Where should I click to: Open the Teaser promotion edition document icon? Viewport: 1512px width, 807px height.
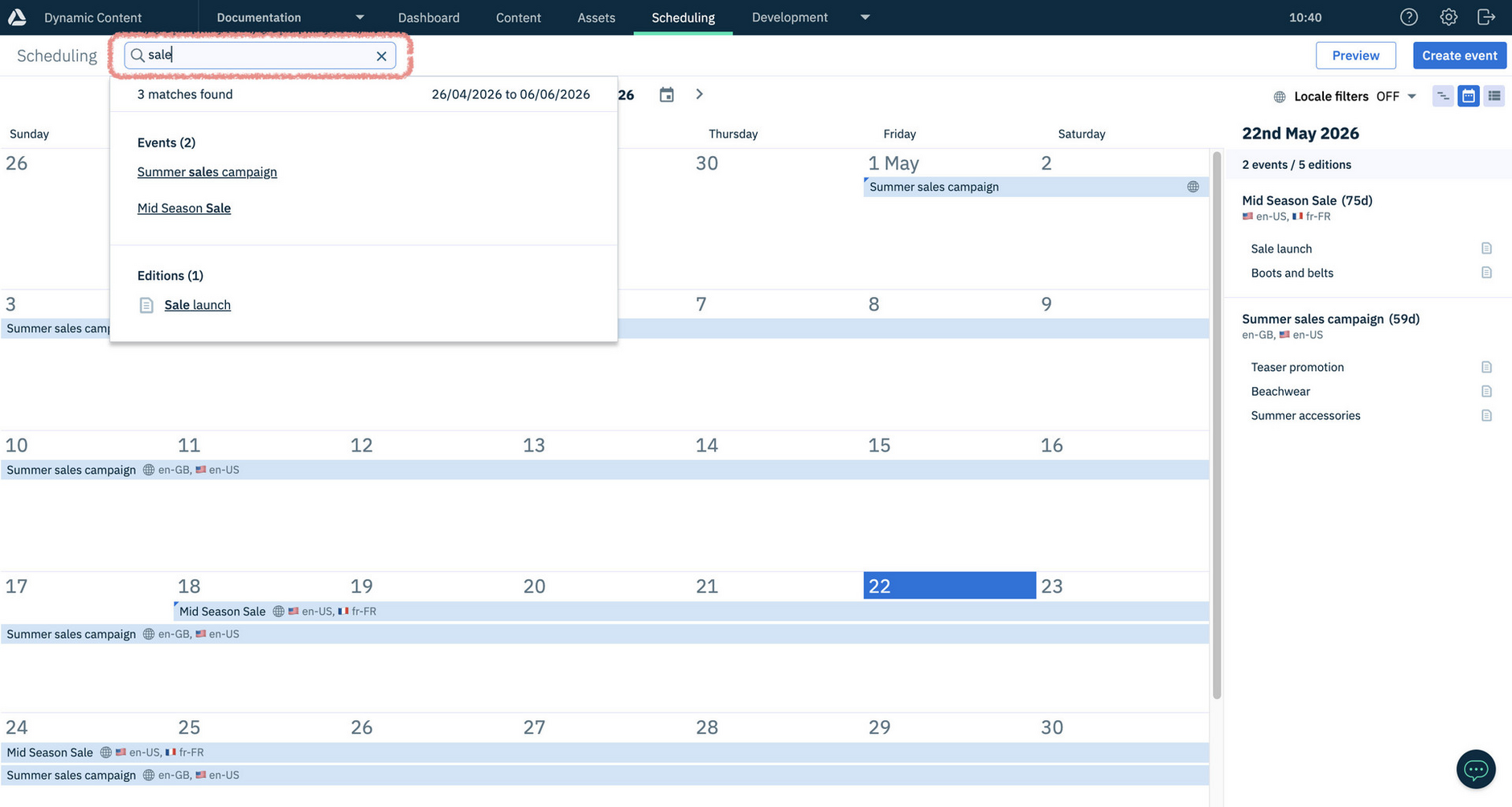click(1486, 366)
